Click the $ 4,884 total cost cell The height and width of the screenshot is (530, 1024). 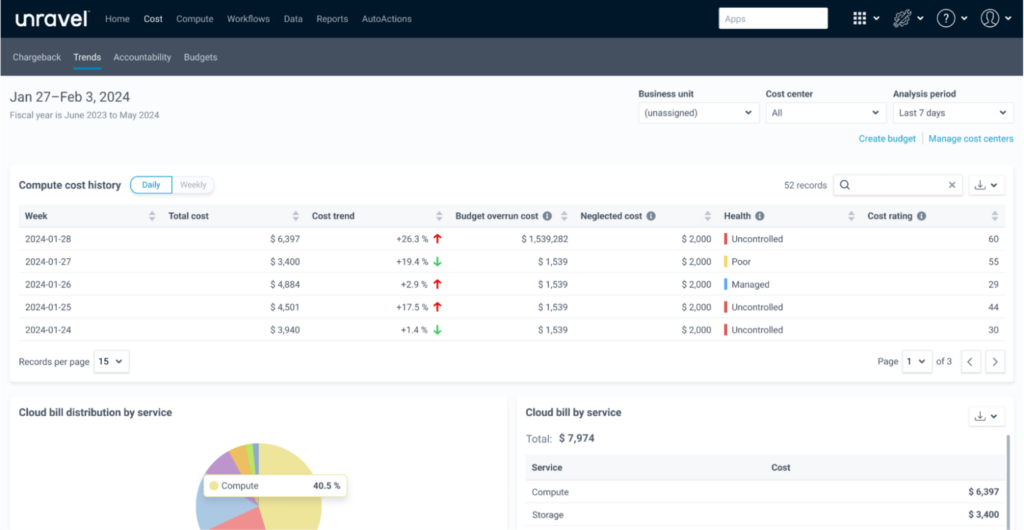285,285
